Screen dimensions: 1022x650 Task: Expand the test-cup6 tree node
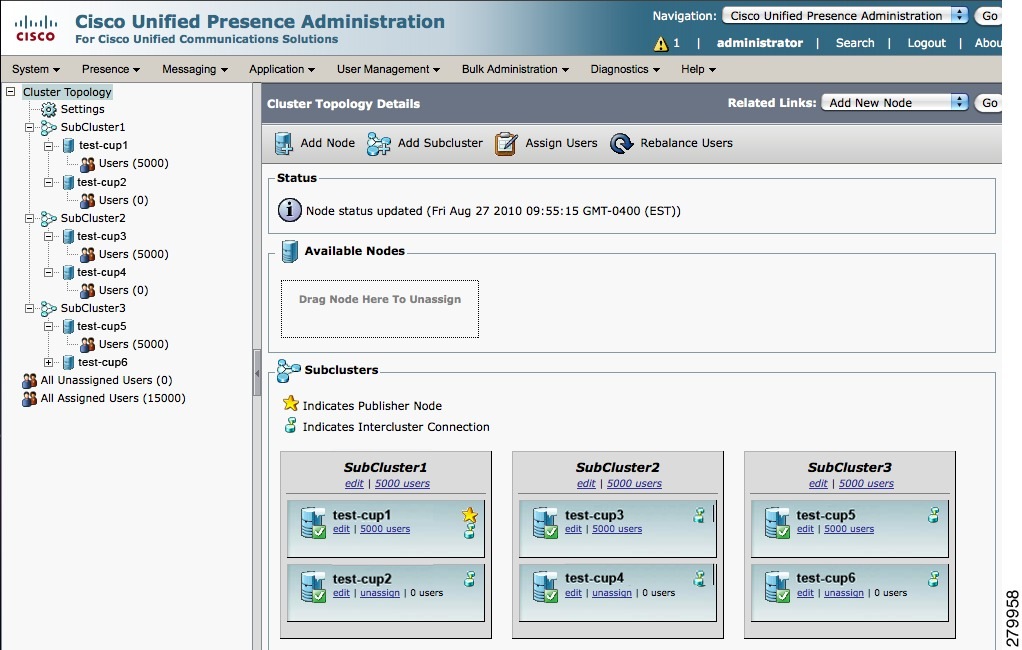48,361
